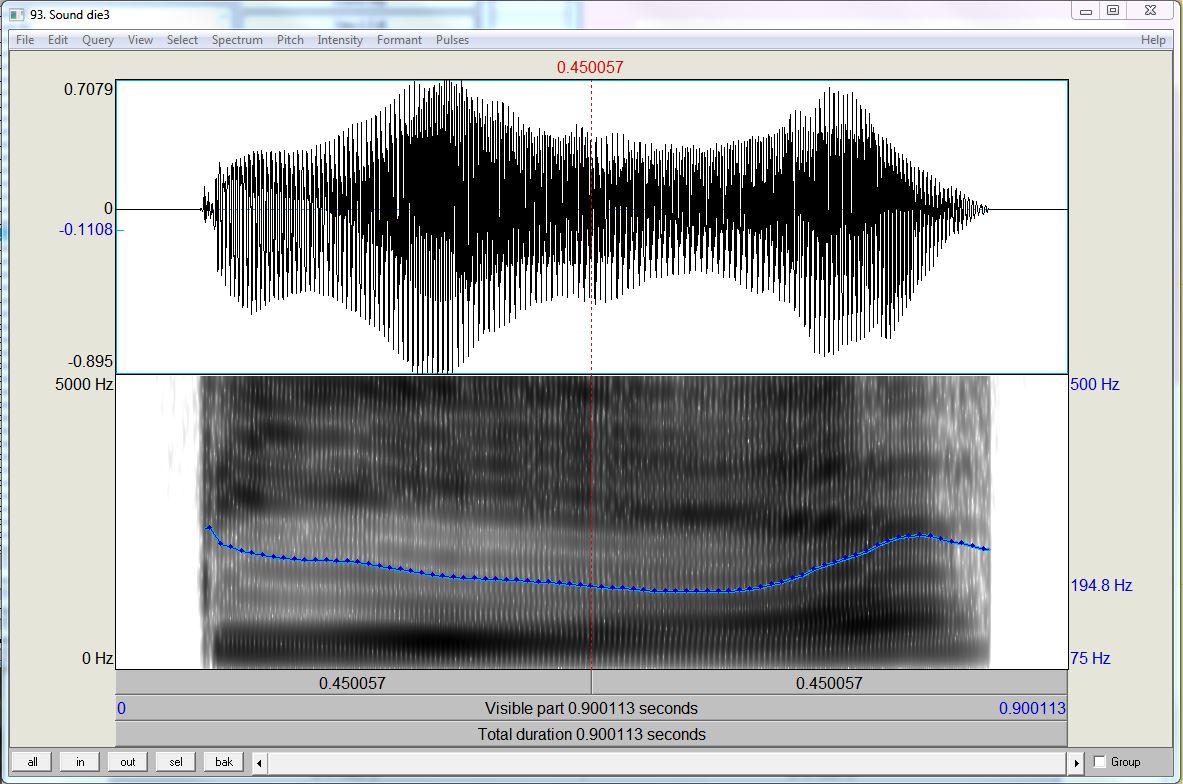
Task: Open the Select menu
Action: click(x=182, y=40)
